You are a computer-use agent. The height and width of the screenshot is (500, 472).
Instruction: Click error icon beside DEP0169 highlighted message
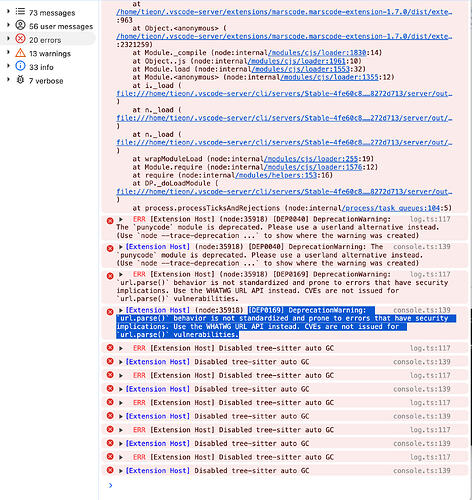click(x=110, y=312)
